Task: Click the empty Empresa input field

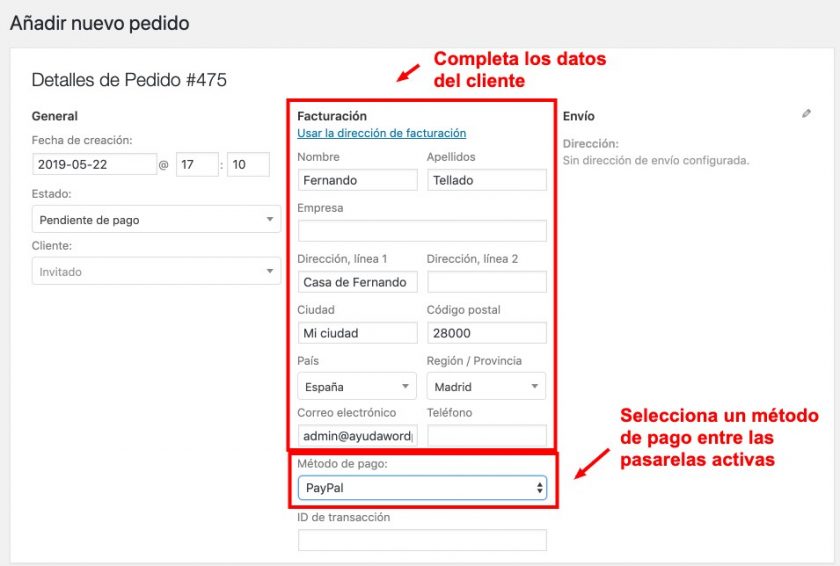Action: [422, 231]
